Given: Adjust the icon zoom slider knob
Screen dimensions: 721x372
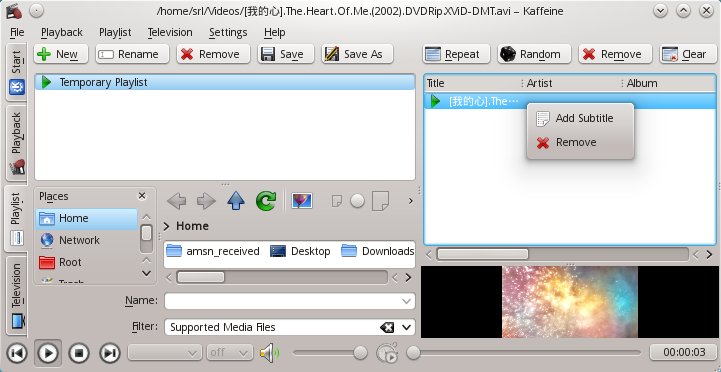Looking at the screenshot, I should click(357, 201).
